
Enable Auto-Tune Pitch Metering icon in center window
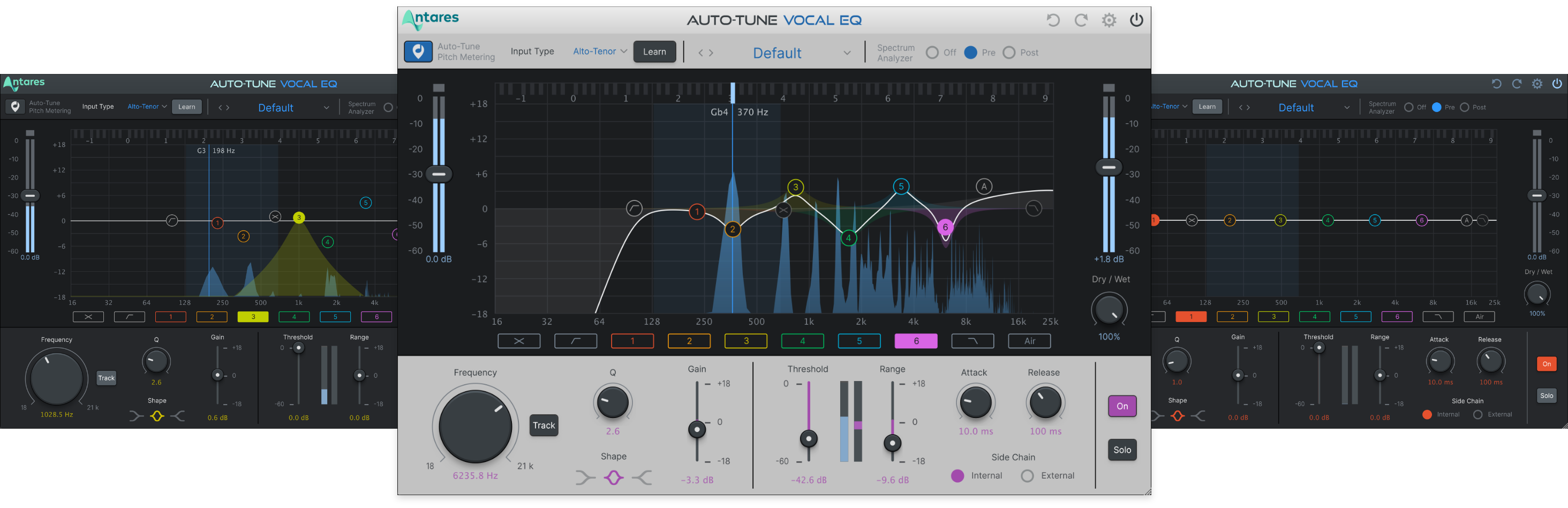[x=418, y=52]
